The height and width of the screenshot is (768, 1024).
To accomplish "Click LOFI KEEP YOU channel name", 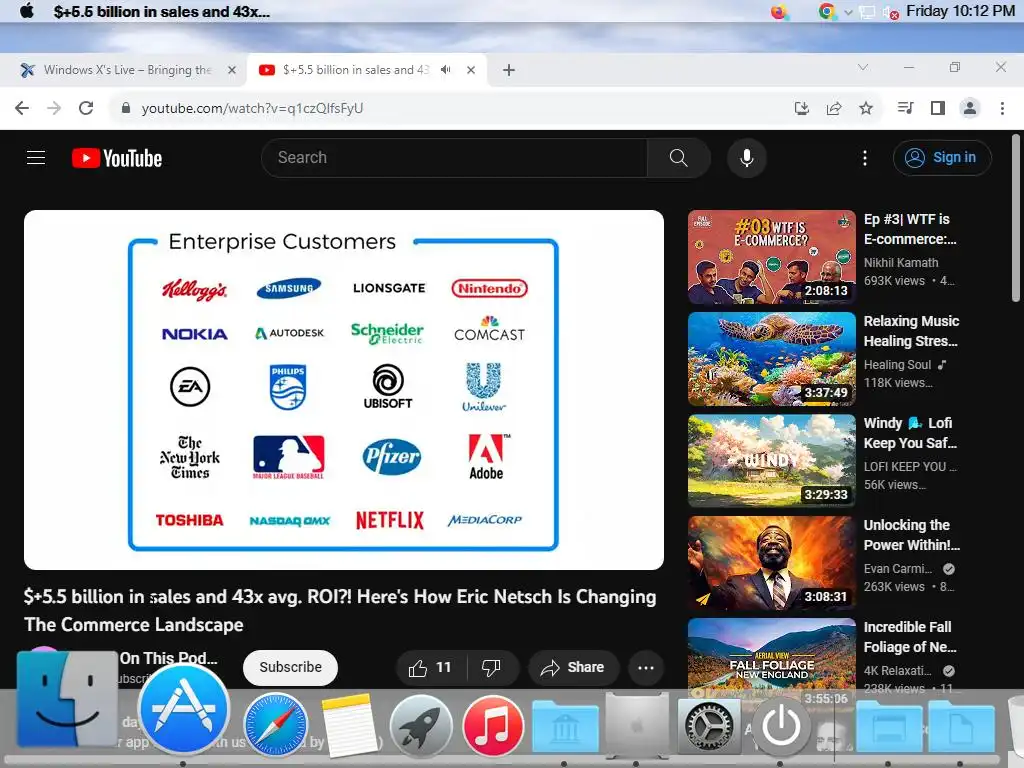I will click(910, 466).
